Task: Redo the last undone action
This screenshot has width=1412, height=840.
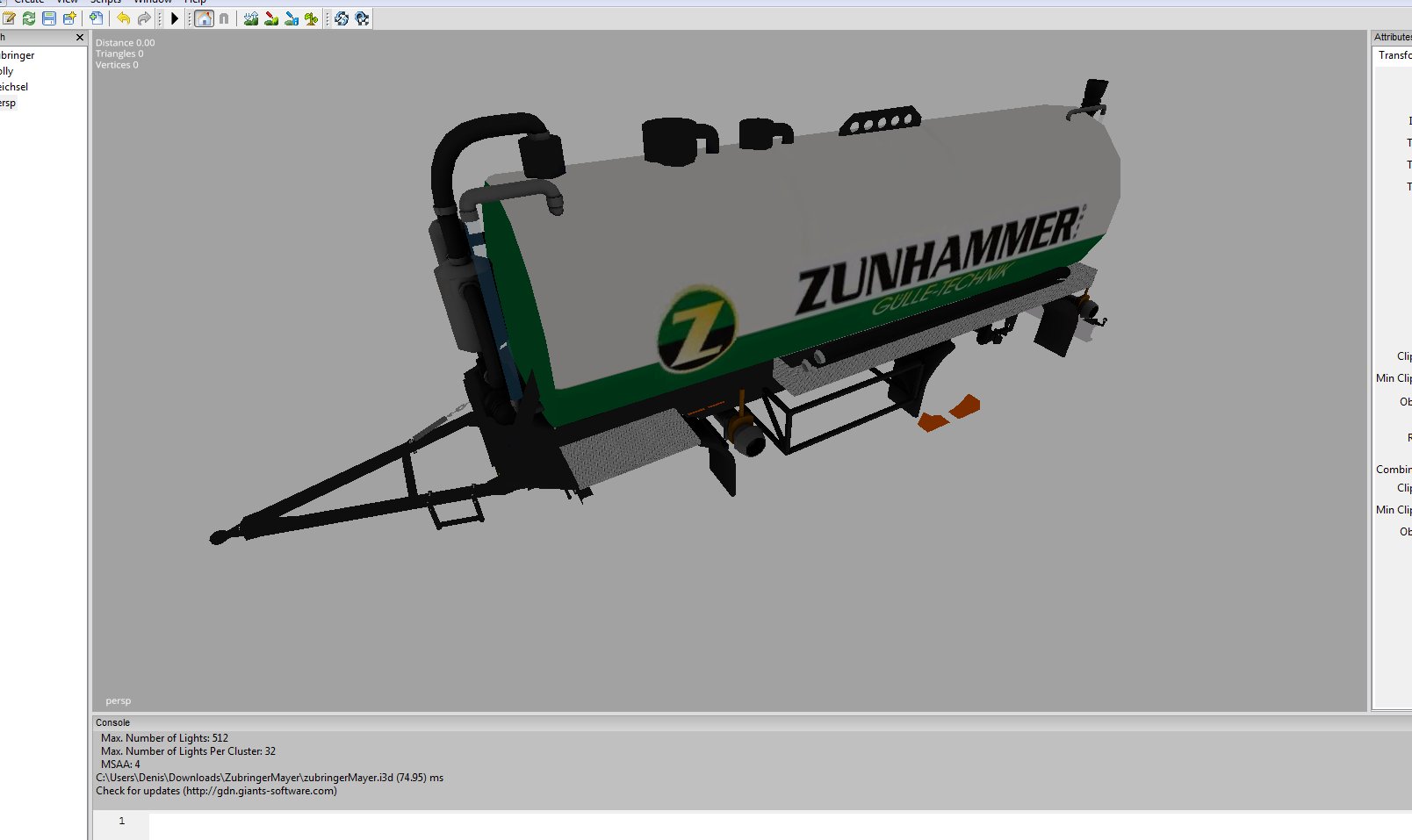Action: tap(144, 18)
